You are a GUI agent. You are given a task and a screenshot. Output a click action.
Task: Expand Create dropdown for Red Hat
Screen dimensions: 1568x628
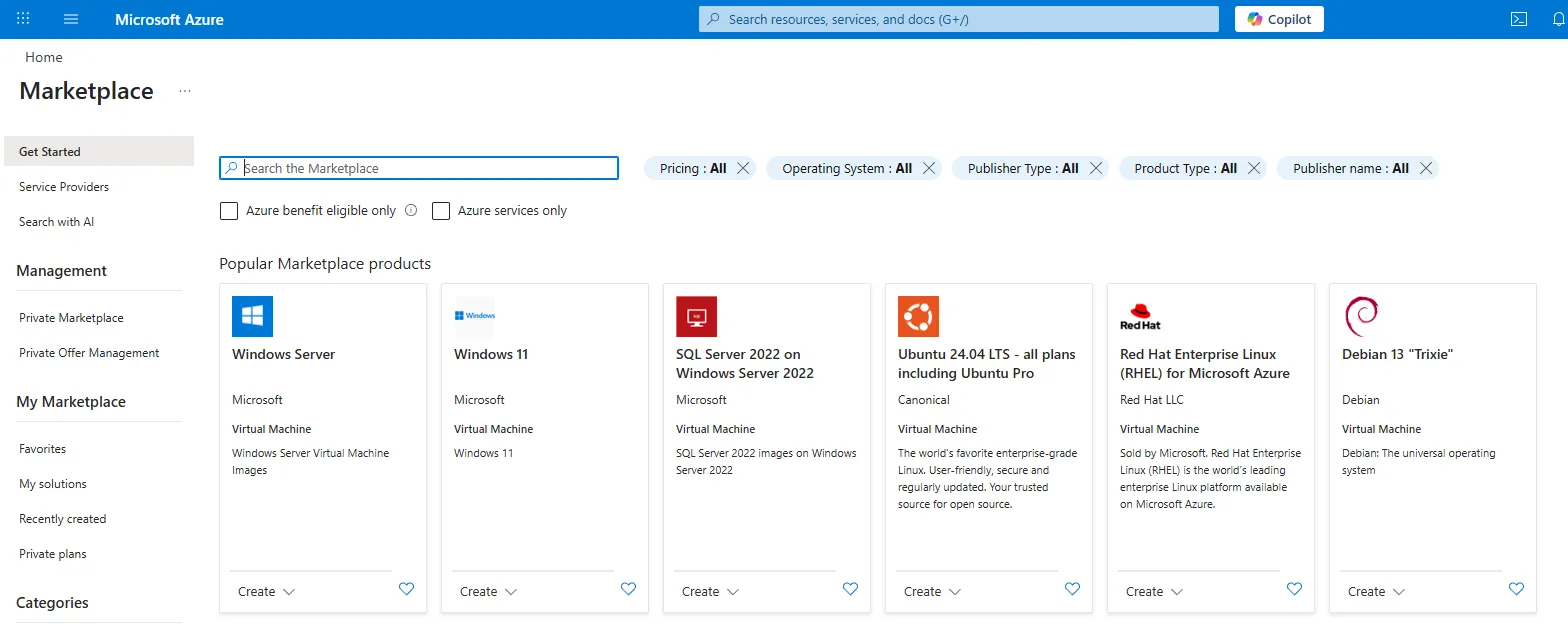(x=1154, y=591)
